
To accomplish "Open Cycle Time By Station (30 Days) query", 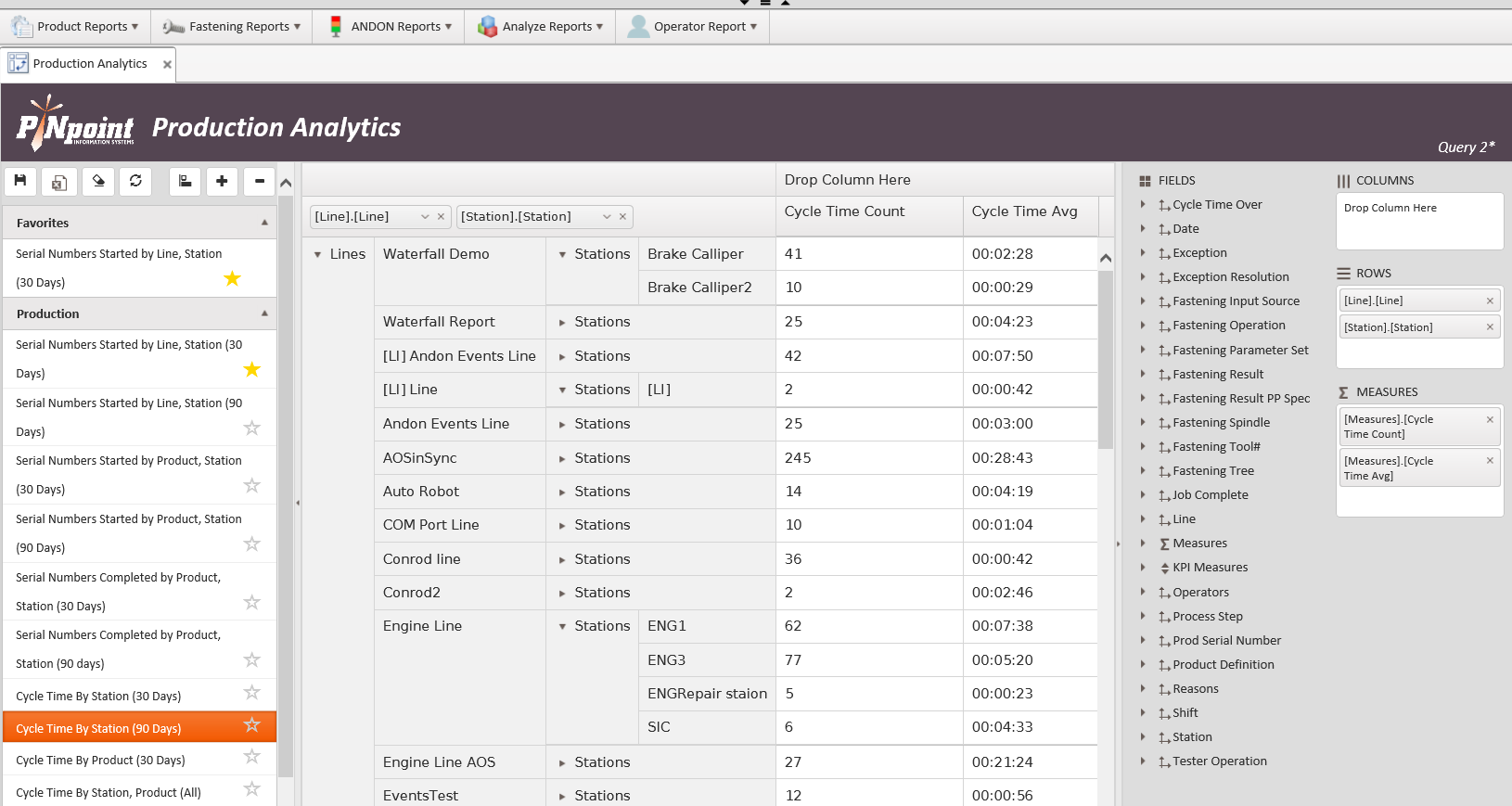I will 98,697.
